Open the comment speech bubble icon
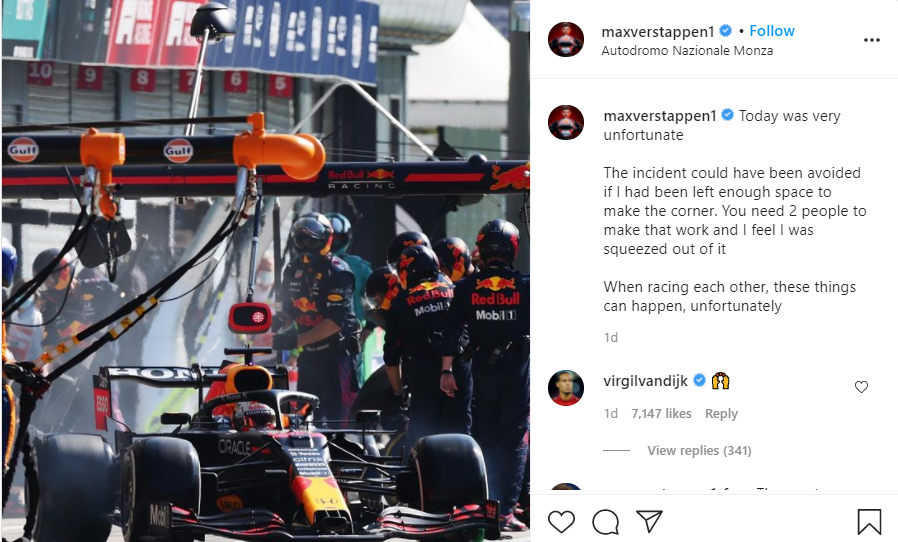The height and width of the screenshot is (542, 898). (x=605, y=521)
